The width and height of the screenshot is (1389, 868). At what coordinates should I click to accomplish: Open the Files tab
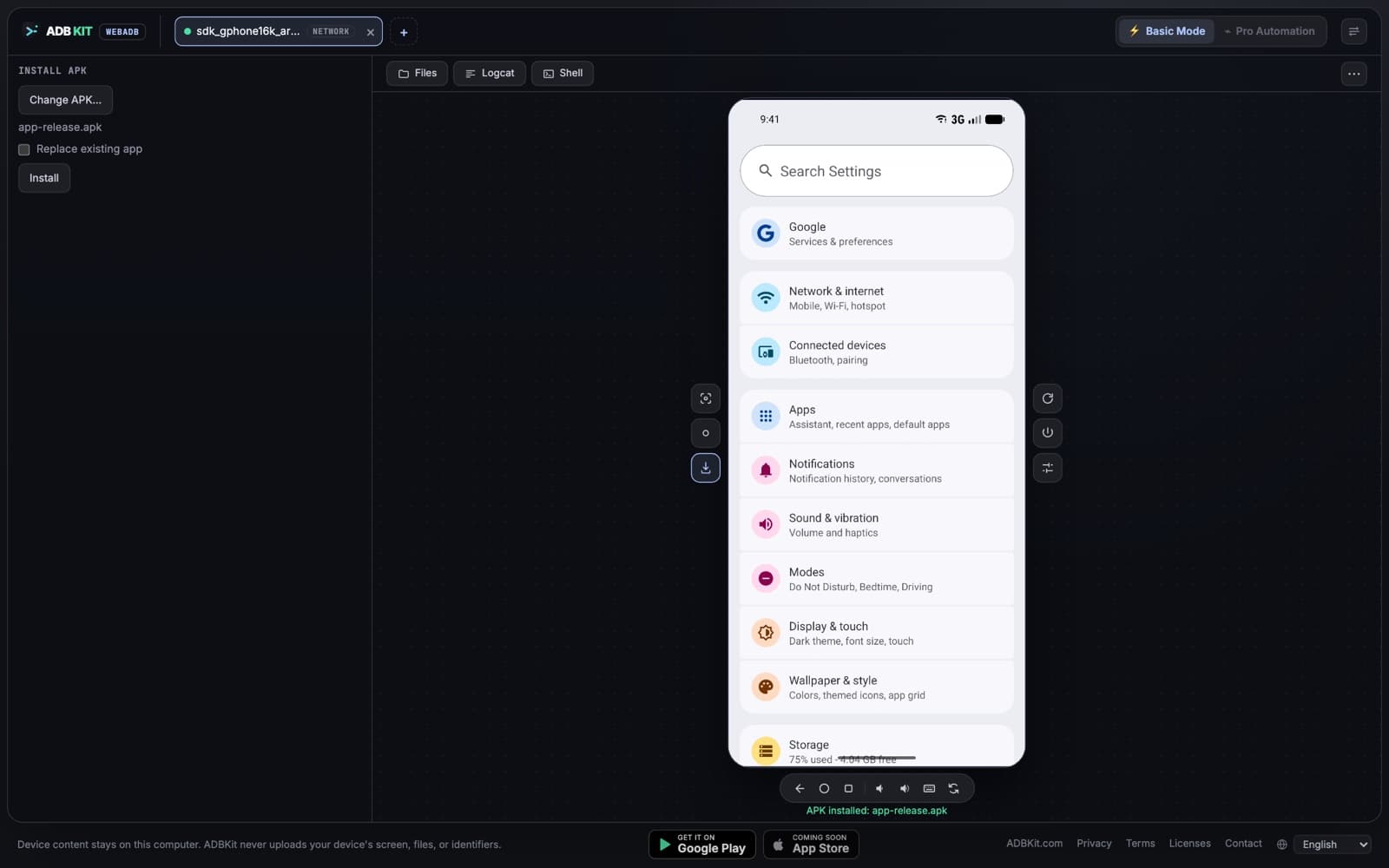pos(418,74)
